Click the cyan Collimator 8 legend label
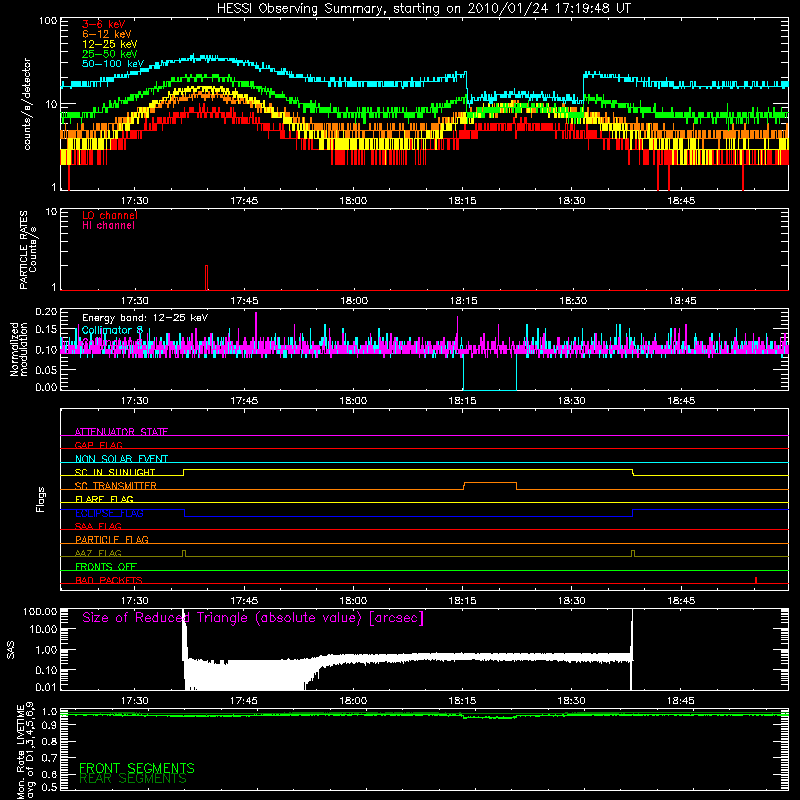Image resolution: width=800 pixels, height=800 pixels. (x=112, y=330)
